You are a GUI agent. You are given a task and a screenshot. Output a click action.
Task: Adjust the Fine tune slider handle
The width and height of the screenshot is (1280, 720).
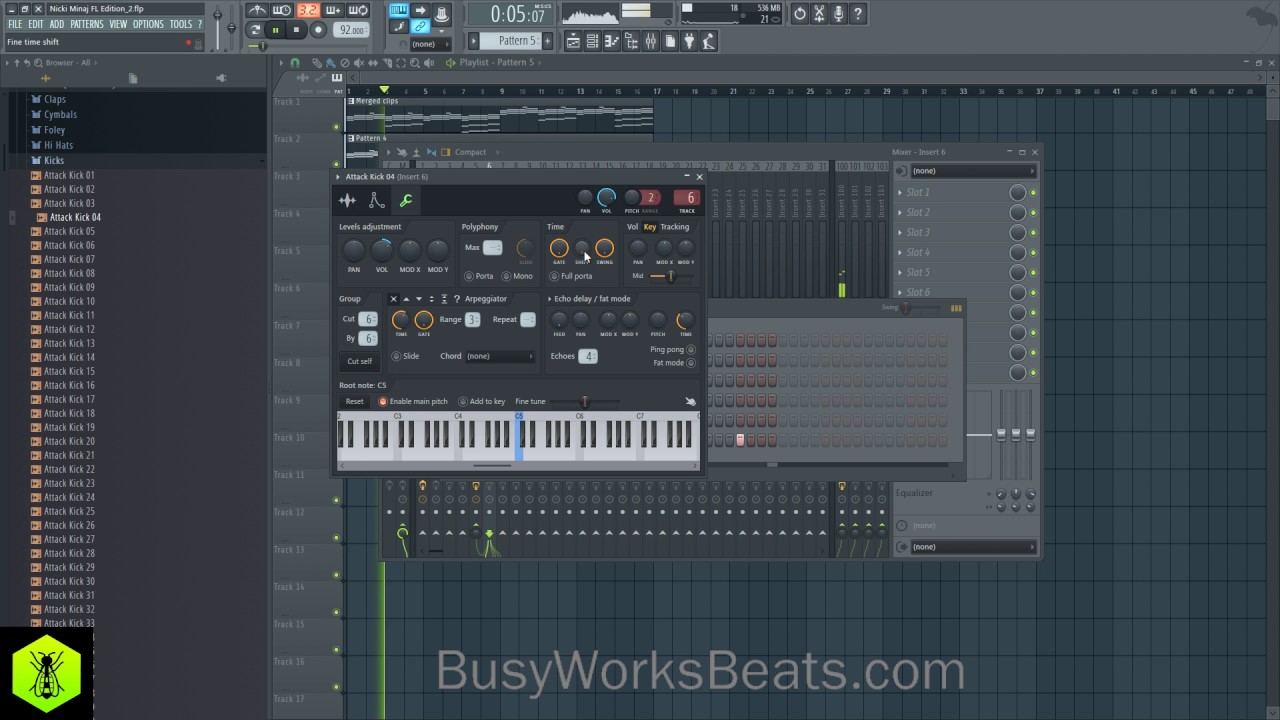[x=585, y=402]
